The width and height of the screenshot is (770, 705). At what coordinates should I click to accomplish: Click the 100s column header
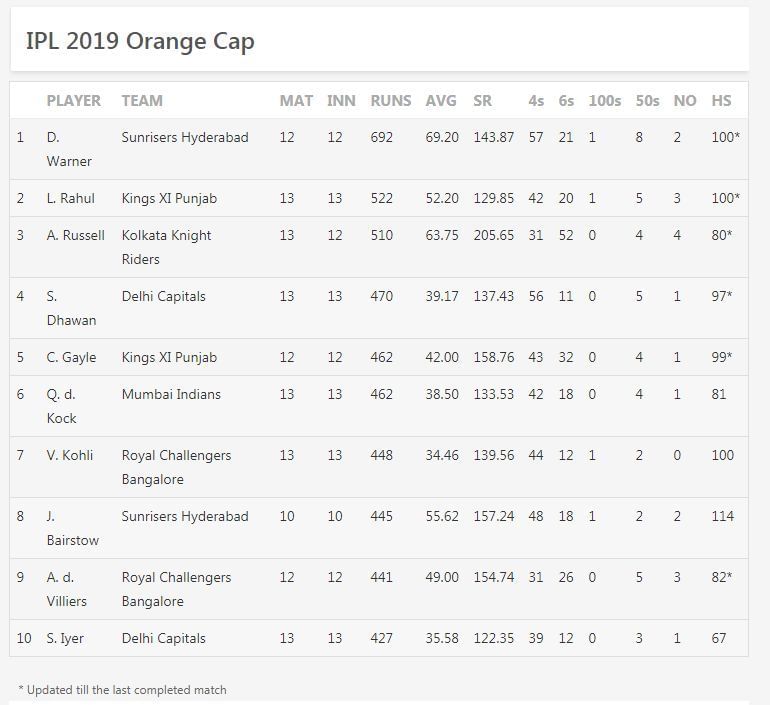pos(604,101)
